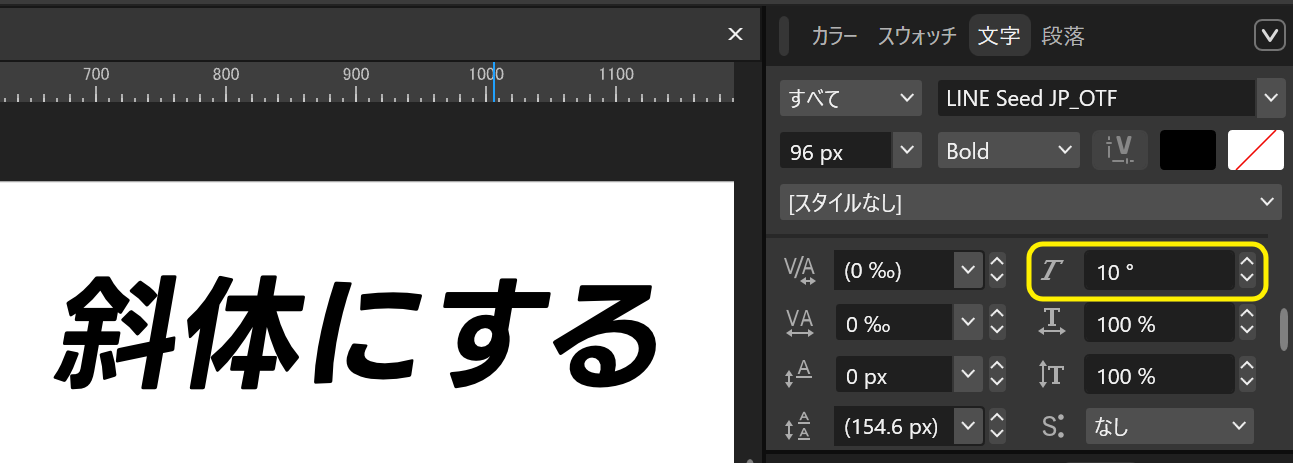1293x463 pixels.
Task: Open the font size dropdown arrow
Action: [x=907, y=151]
